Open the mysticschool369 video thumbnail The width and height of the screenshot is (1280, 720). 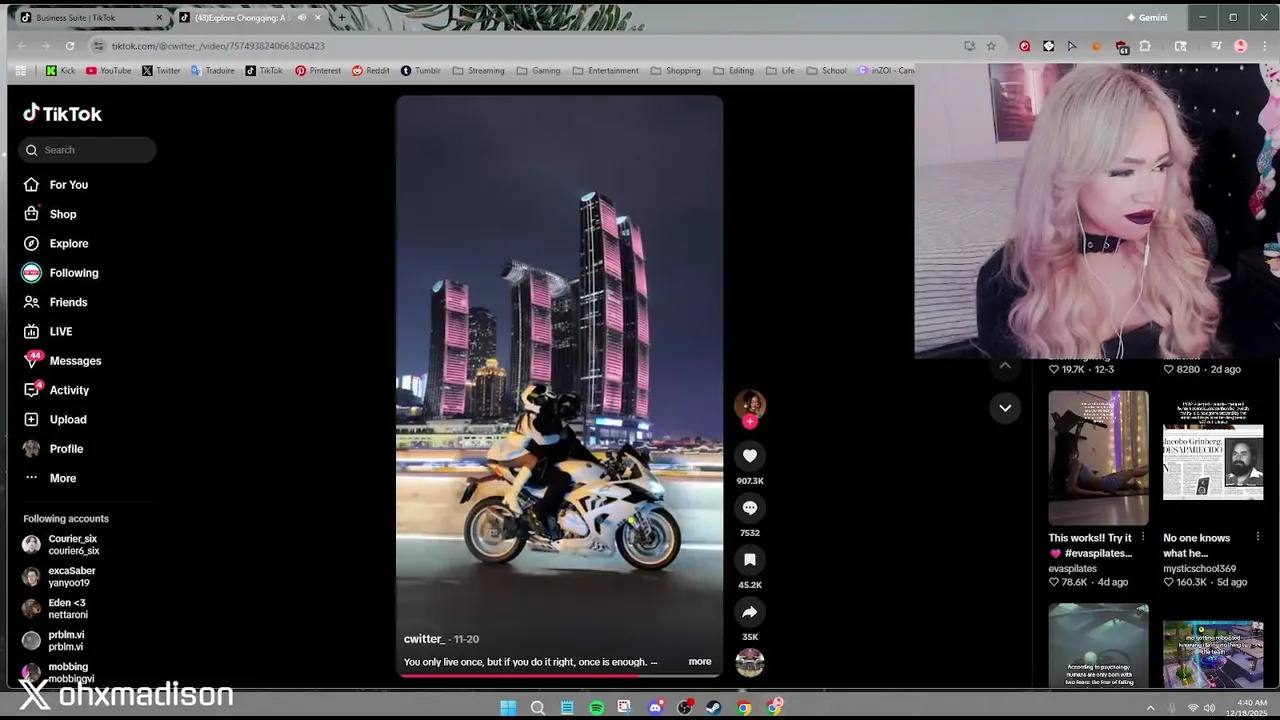pos(1213,458)
